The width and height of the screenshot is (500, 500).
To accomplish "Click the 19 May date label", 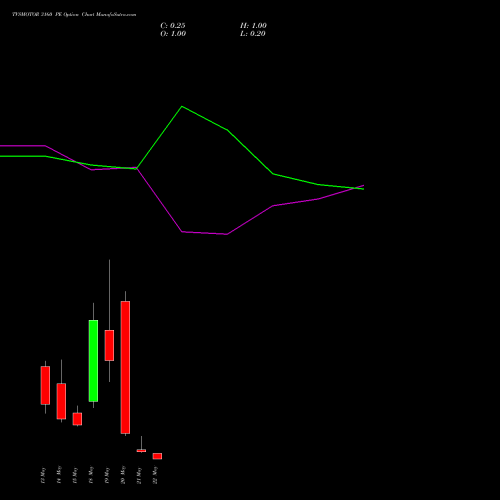I will (x=107, y=475).
